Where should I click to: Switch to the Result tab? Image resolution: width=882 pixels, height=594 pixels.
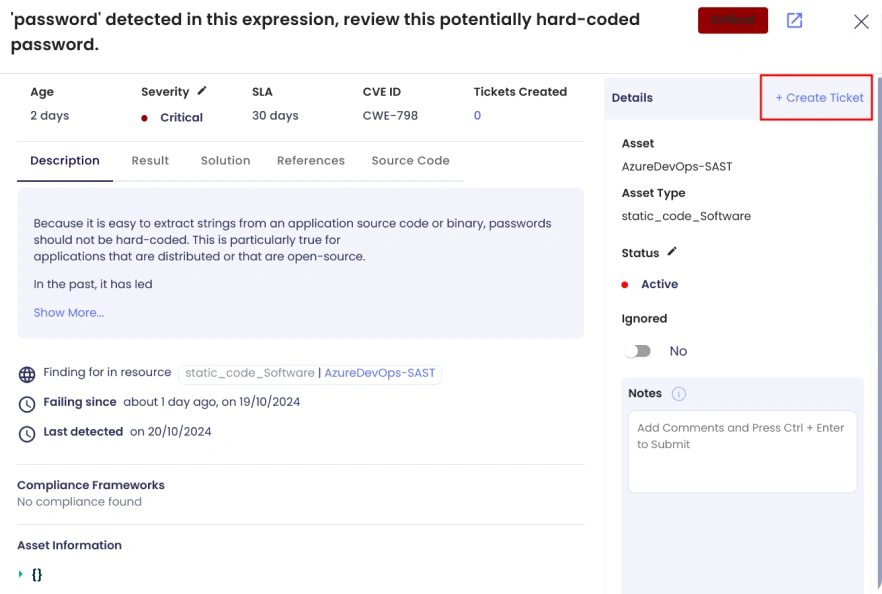(x=150, y=161)
